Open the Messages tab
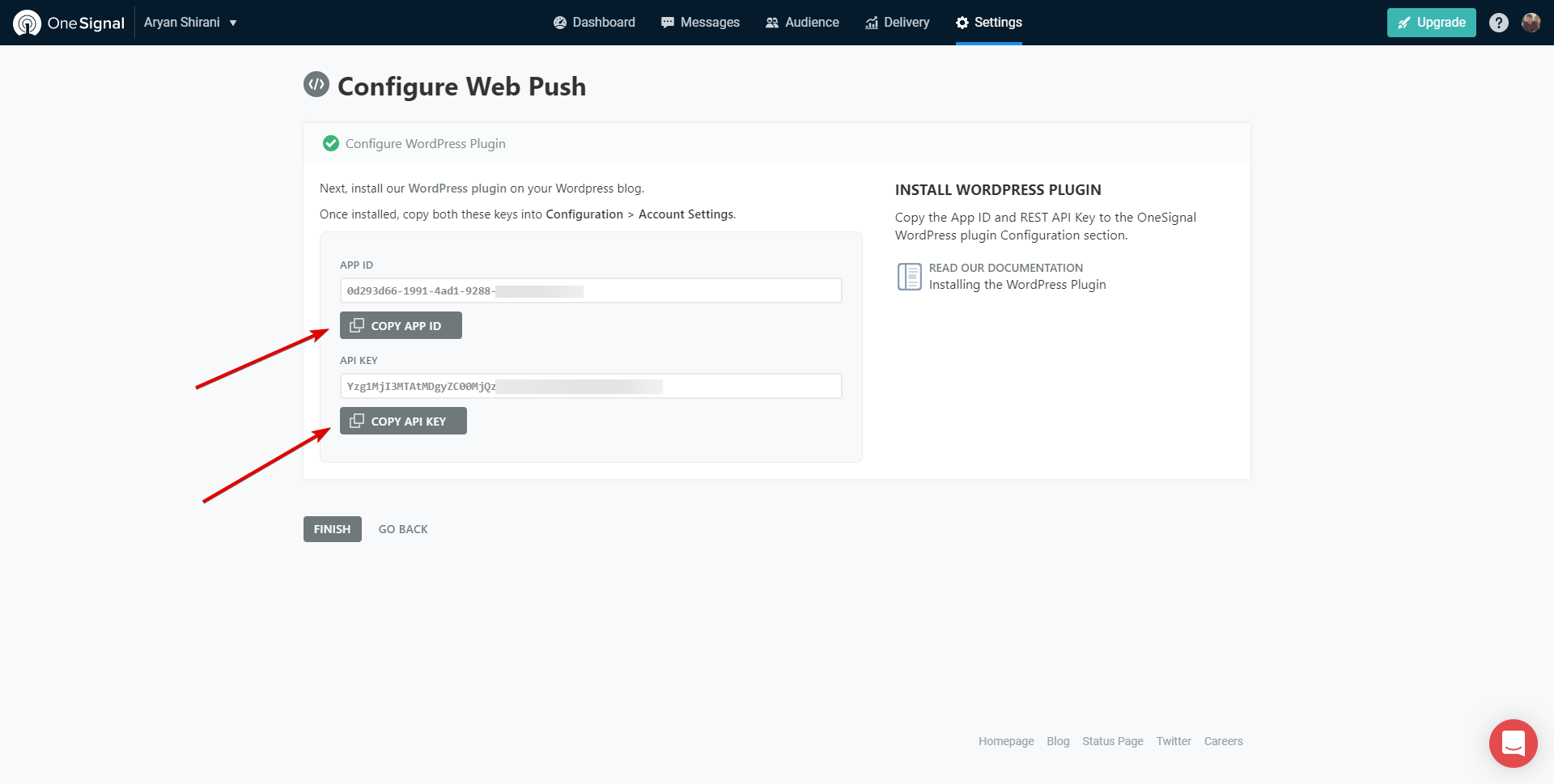Screen dimensions: 1554x784 [x=700, y=23]
